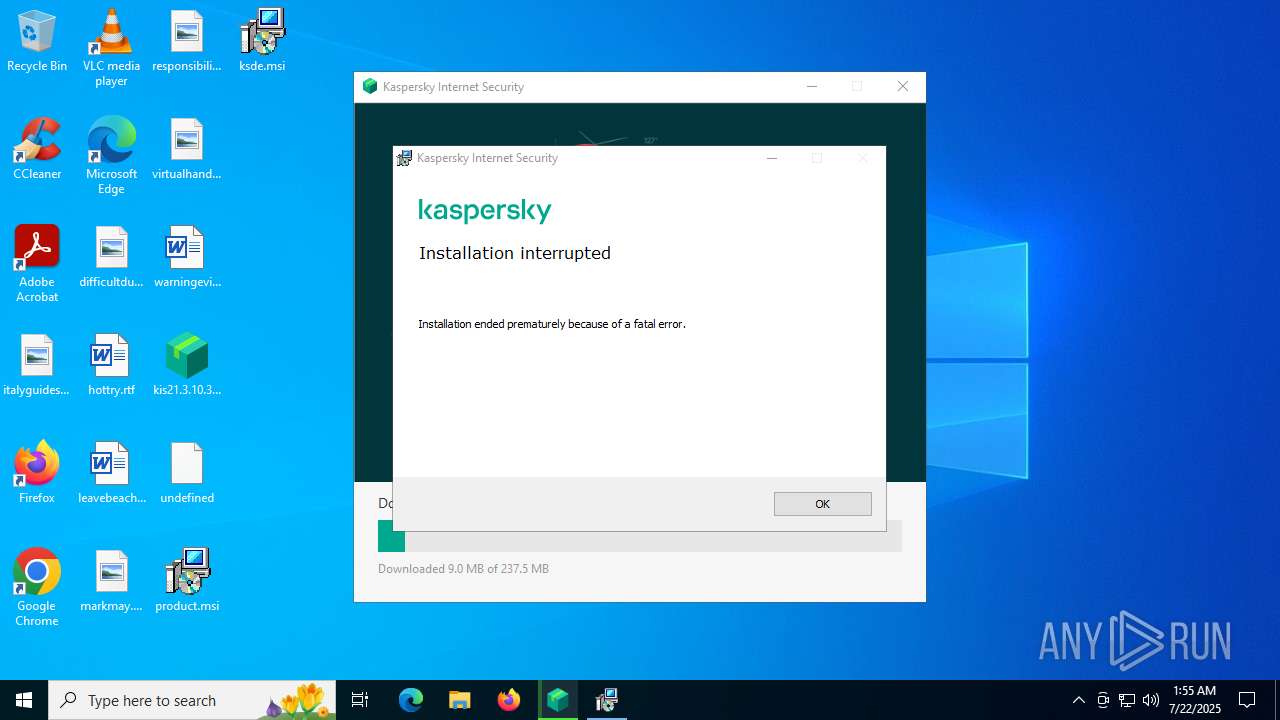Select the VLC media player shortcut

[x=111, y=48]
